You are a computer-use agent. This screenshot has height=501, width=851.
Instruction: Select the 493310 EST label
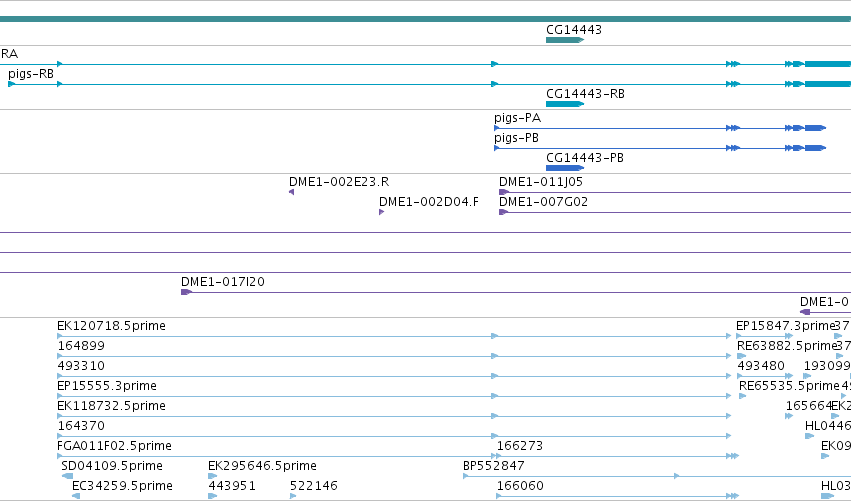[x=81, y=366]
